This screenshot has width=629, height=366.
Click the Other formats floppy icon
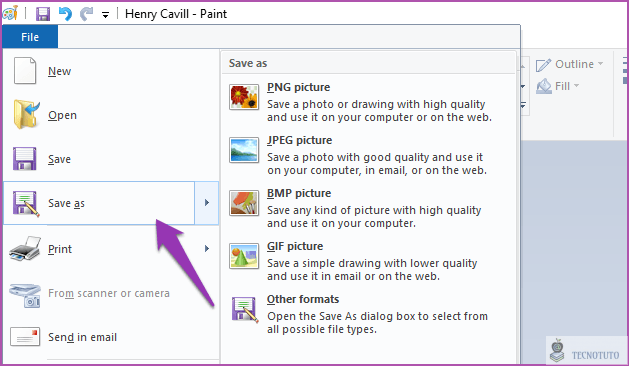[x=245, y=309]
